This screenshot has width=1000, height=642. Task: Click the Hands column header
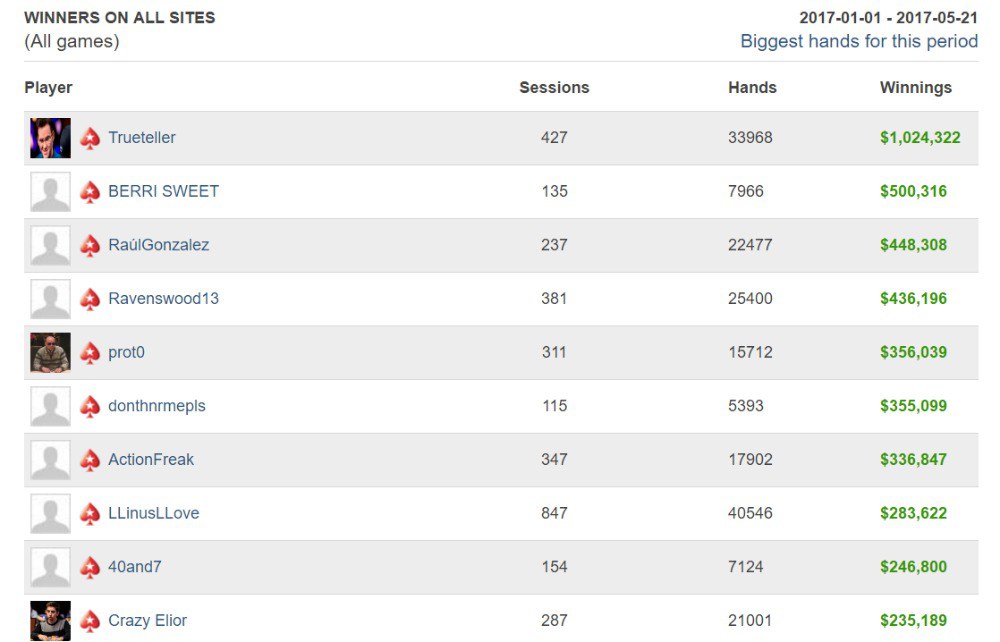coord(752,88)
